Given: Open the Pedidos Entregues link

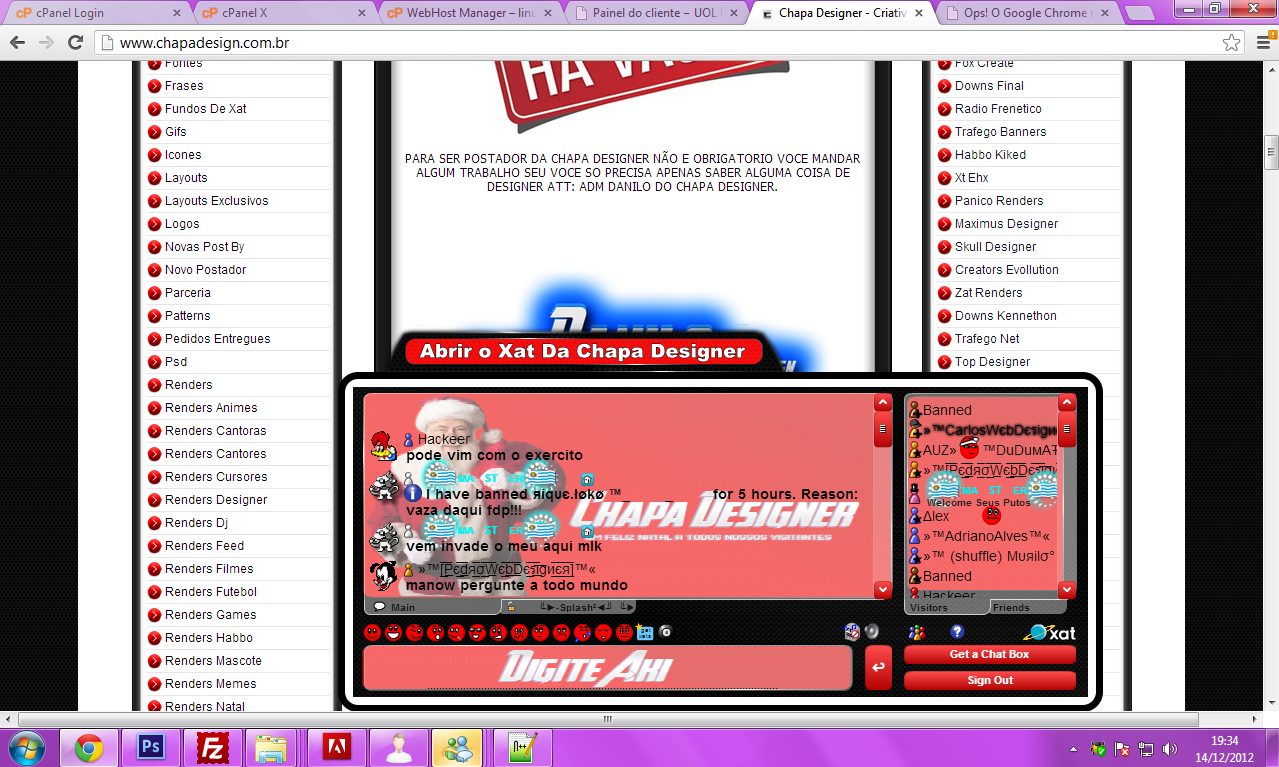Looking at the screenshot, I should pos(217,339).
